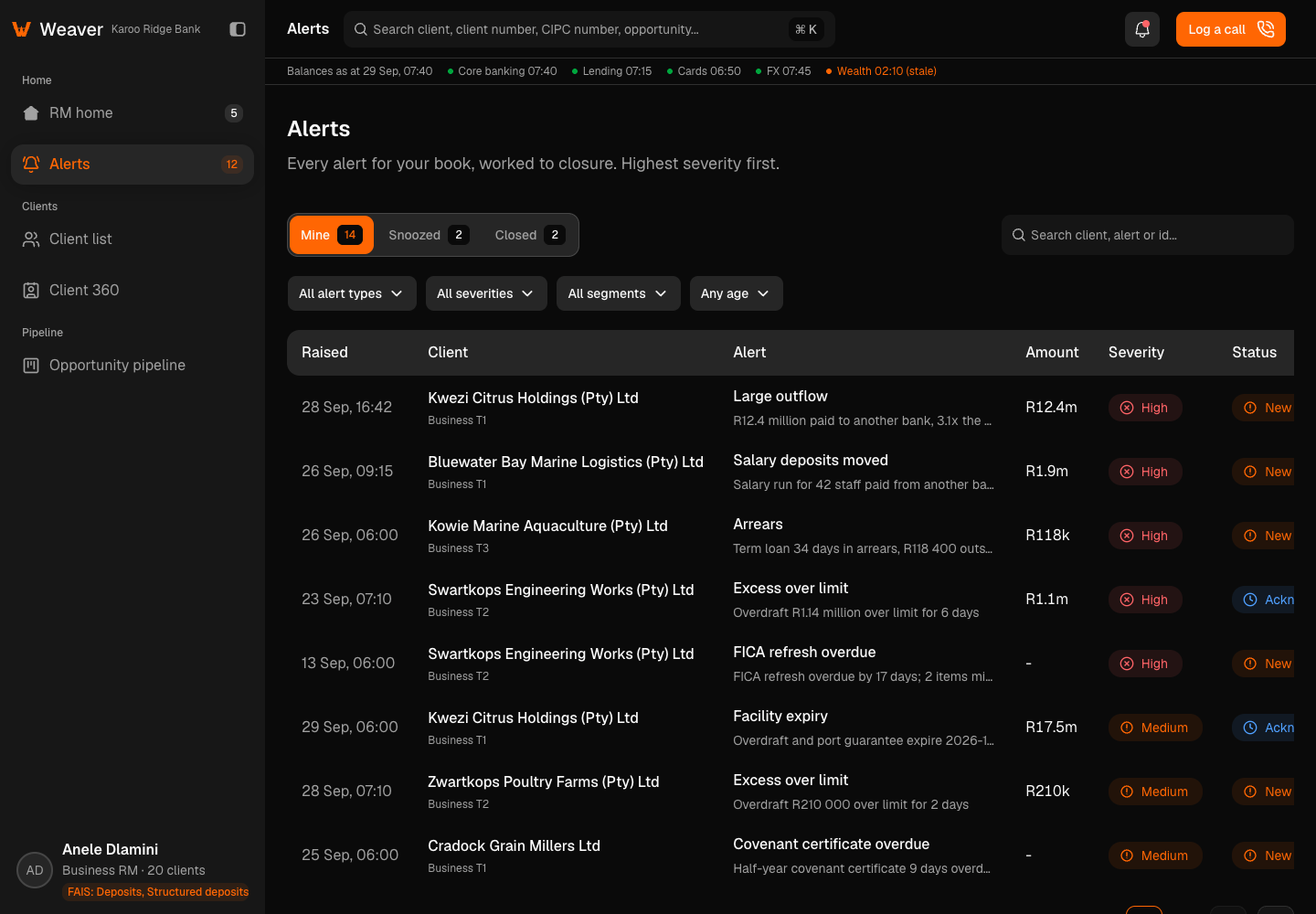
Task: Open the Salary deposits moved alert
Action: coord(811,461)
